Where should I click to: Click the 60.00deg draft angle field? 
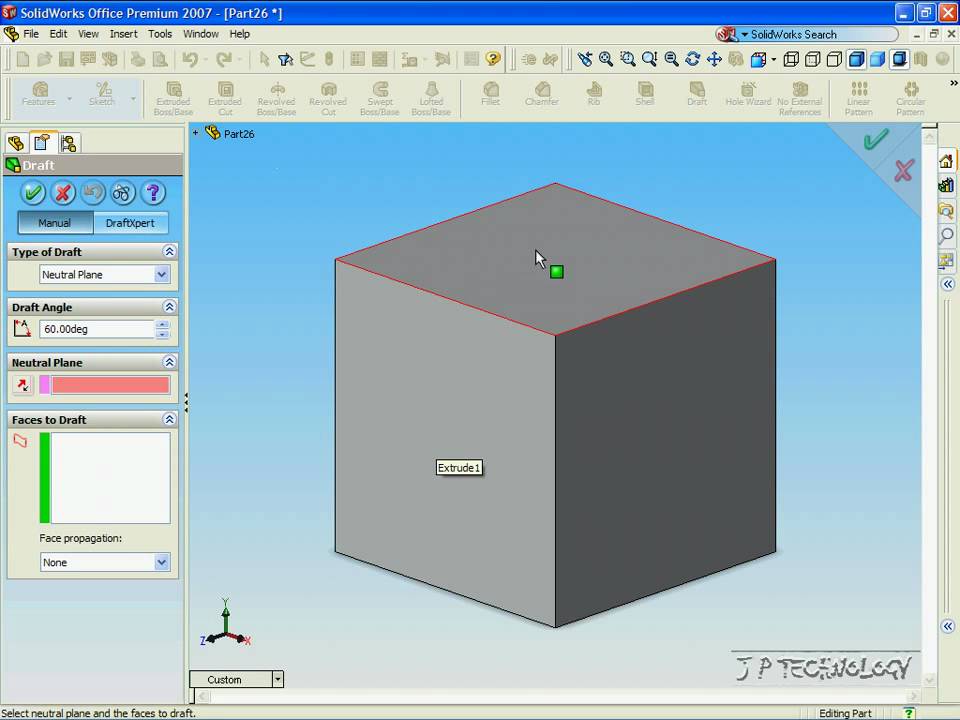coord(97,329)
